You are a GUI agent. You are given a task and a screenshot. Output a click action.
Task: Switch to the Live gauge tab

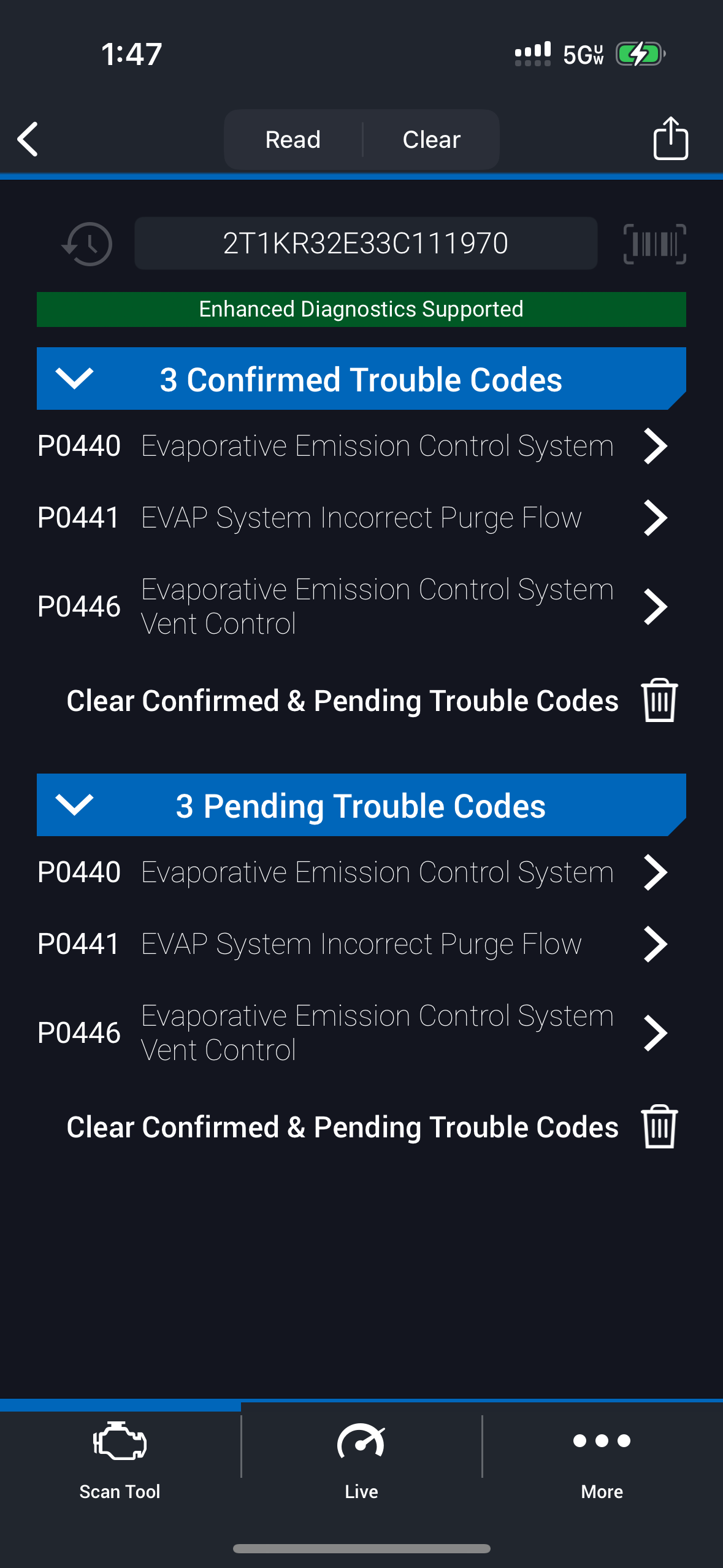click(361, 1460)
